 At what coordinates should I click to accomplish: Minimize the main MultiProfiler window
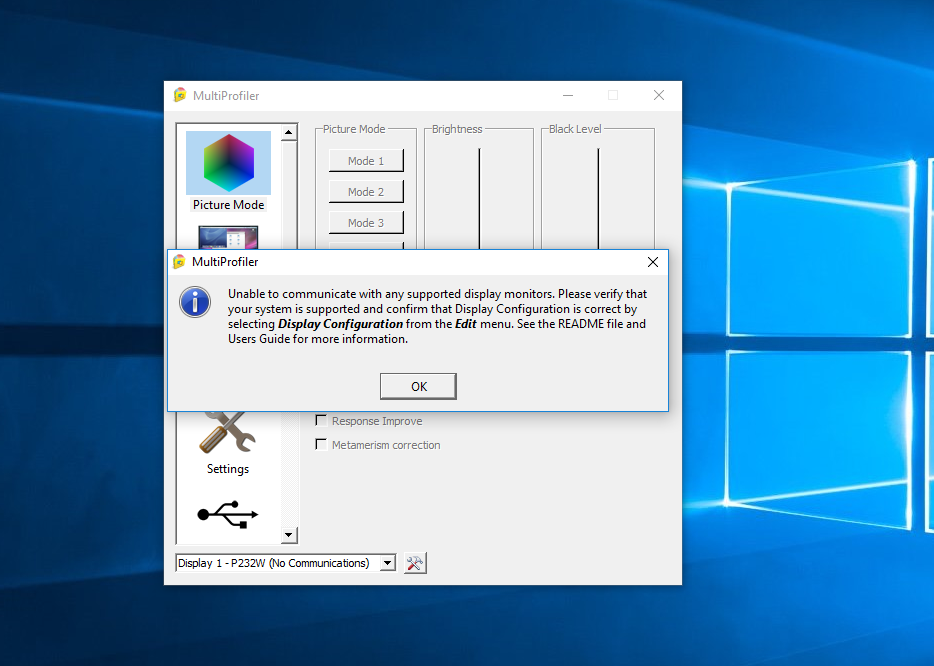point(568,95)
